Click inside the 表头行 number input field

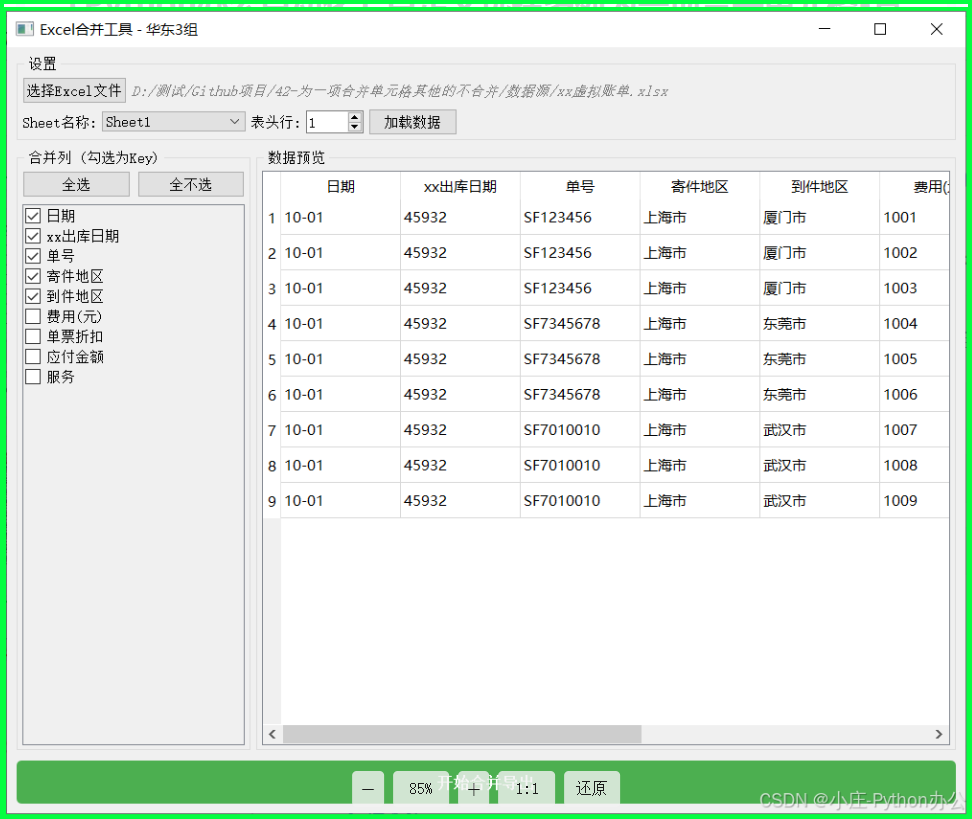tap(325, 122)
